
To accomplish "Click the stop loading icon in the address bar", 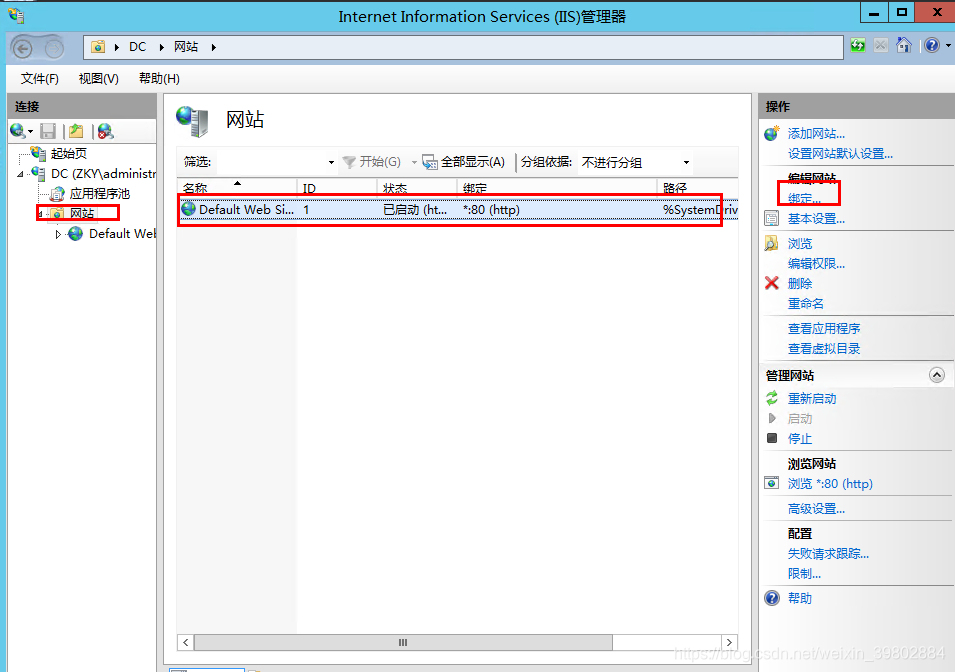I will point(881,46).
